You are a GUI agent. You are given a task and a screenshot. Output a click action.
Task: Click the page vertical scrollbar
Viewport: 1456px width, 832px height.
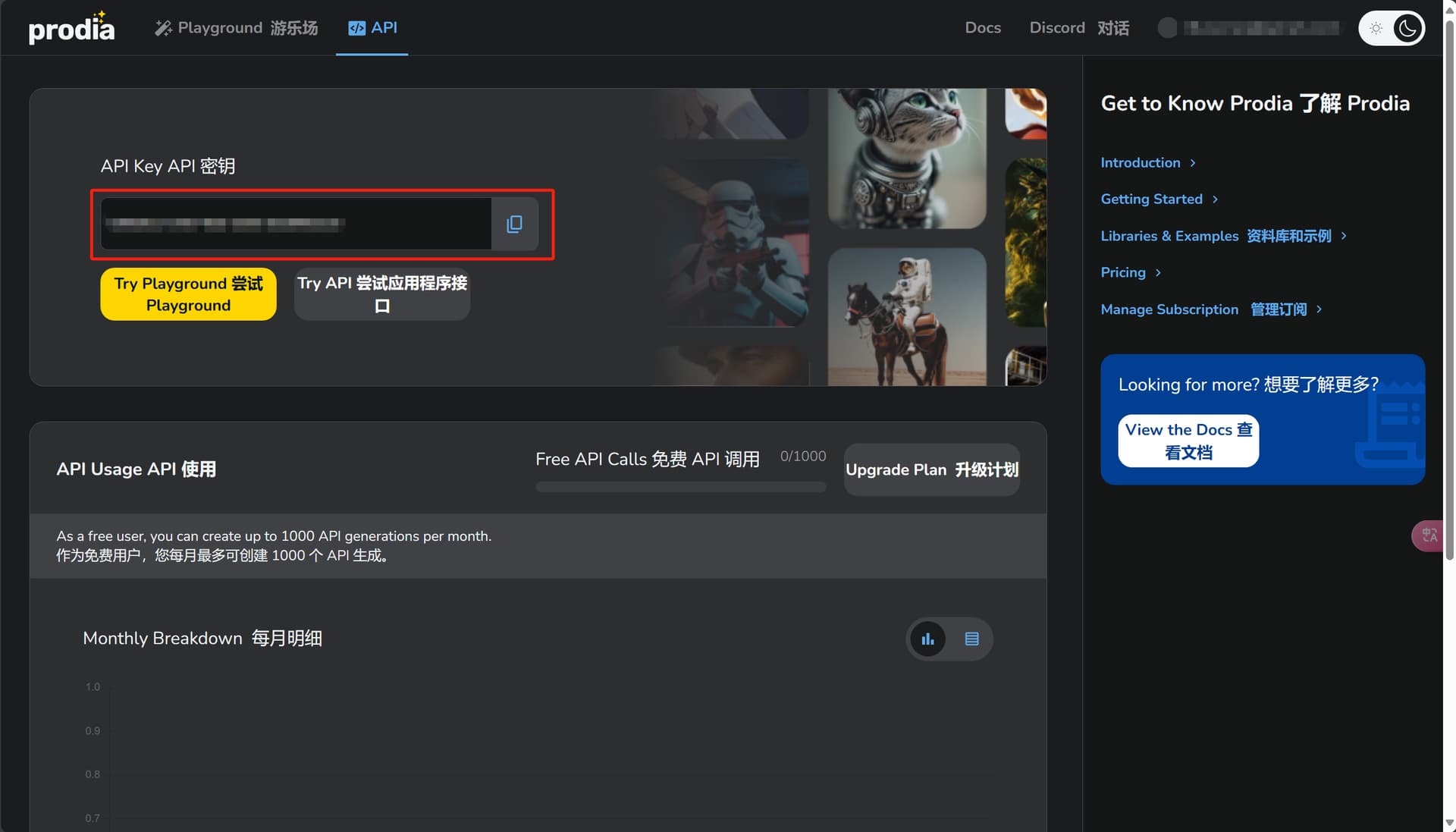click(x=1449, y=290)
